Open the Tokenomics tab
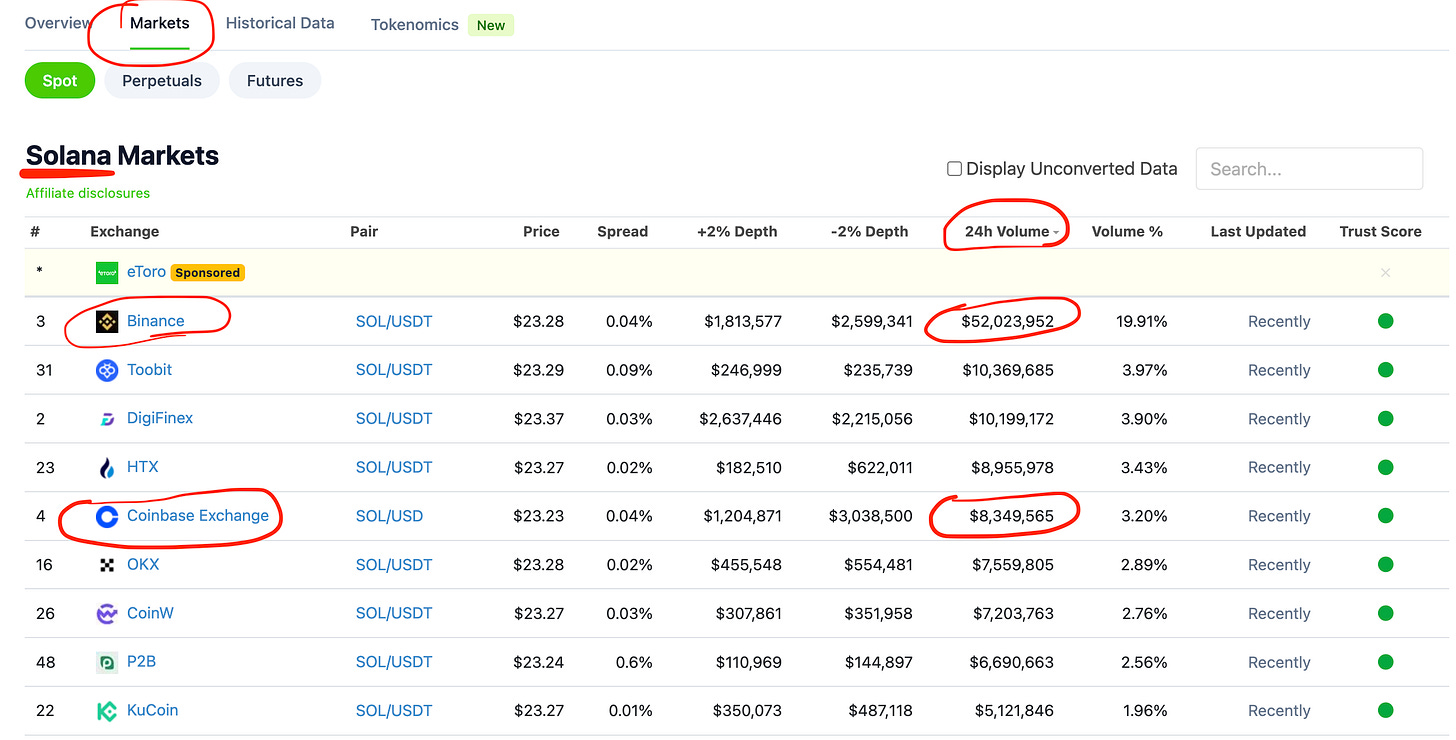Viewport: 1456px width, 740px height. pyautogui.click(x=415, y=25)
